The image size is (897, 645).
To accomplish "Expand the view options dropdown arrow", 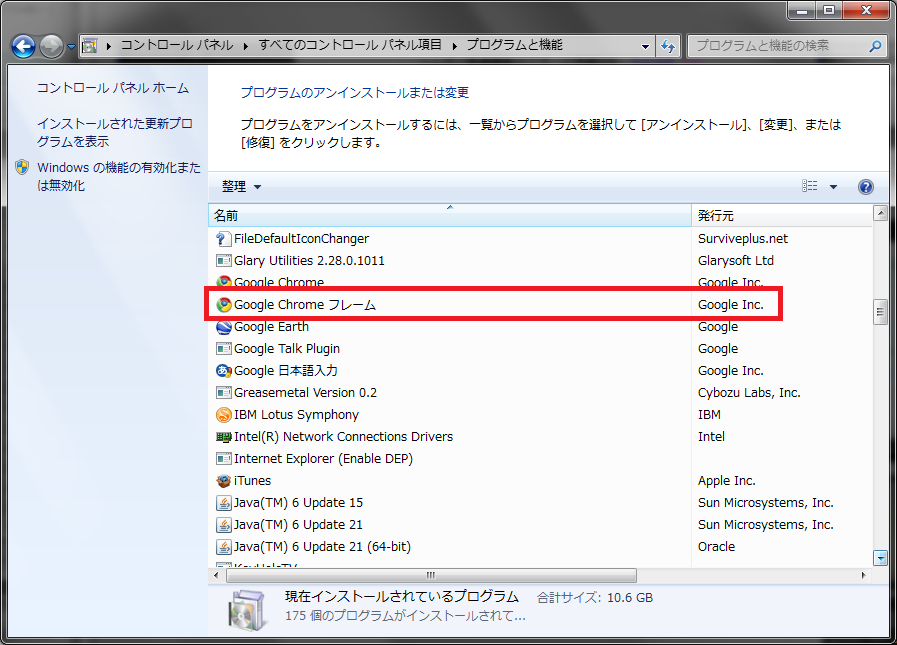I will (x=834, y=187).
